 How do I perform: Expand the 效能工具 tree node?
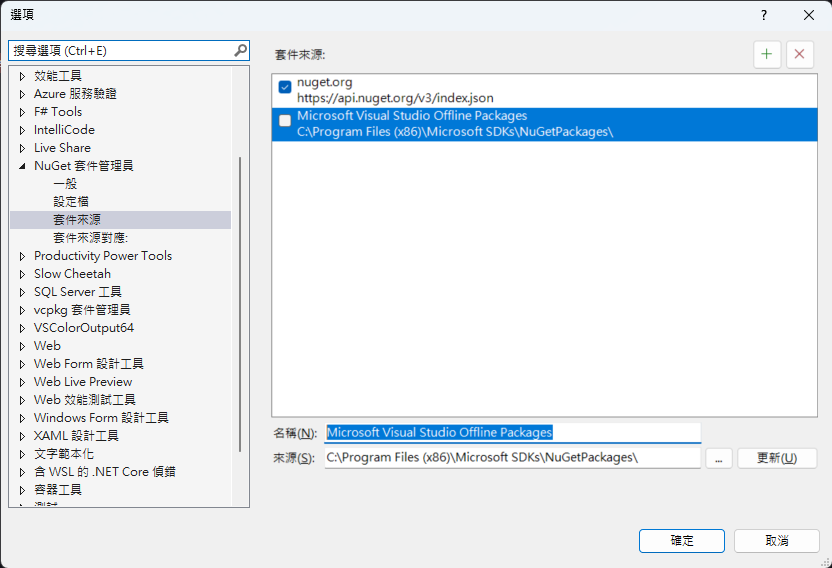click(x=22, y=76)
